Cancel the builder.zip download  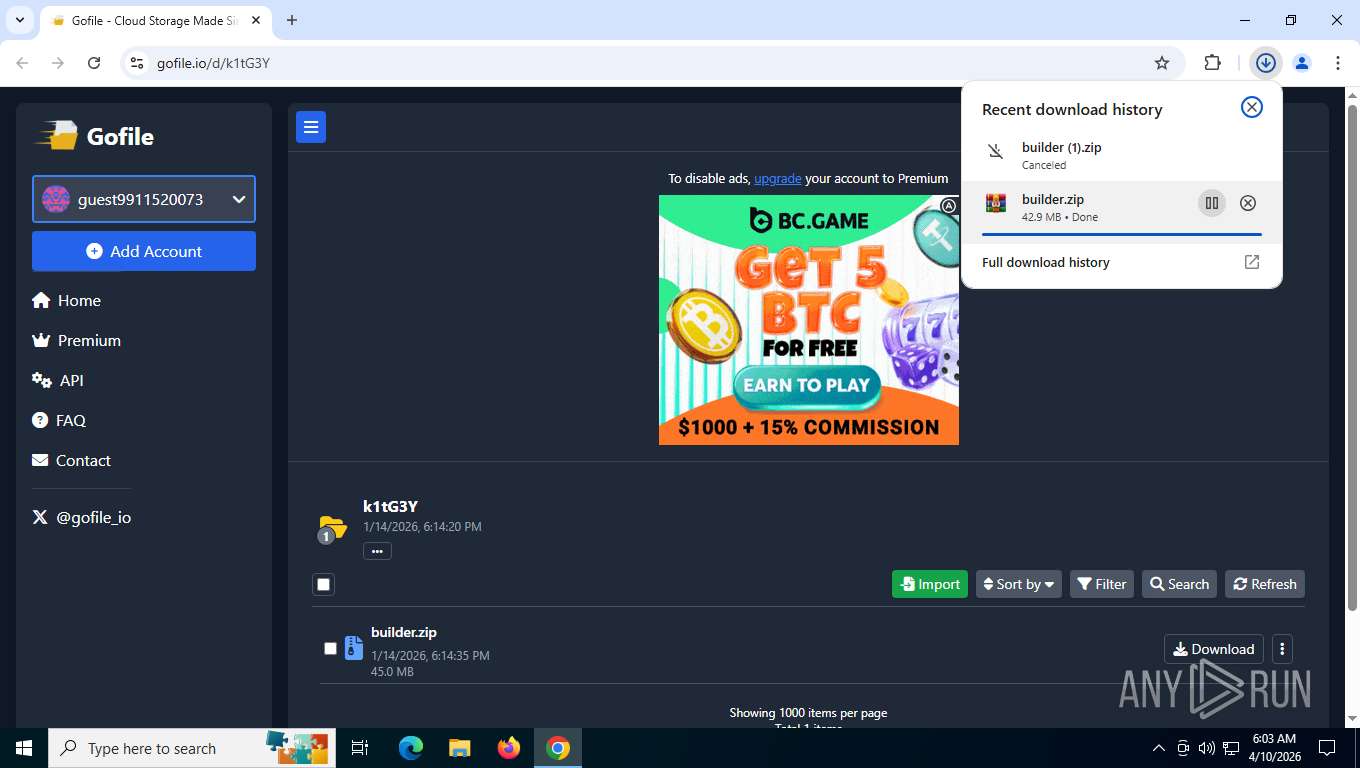click(1248, 203)
